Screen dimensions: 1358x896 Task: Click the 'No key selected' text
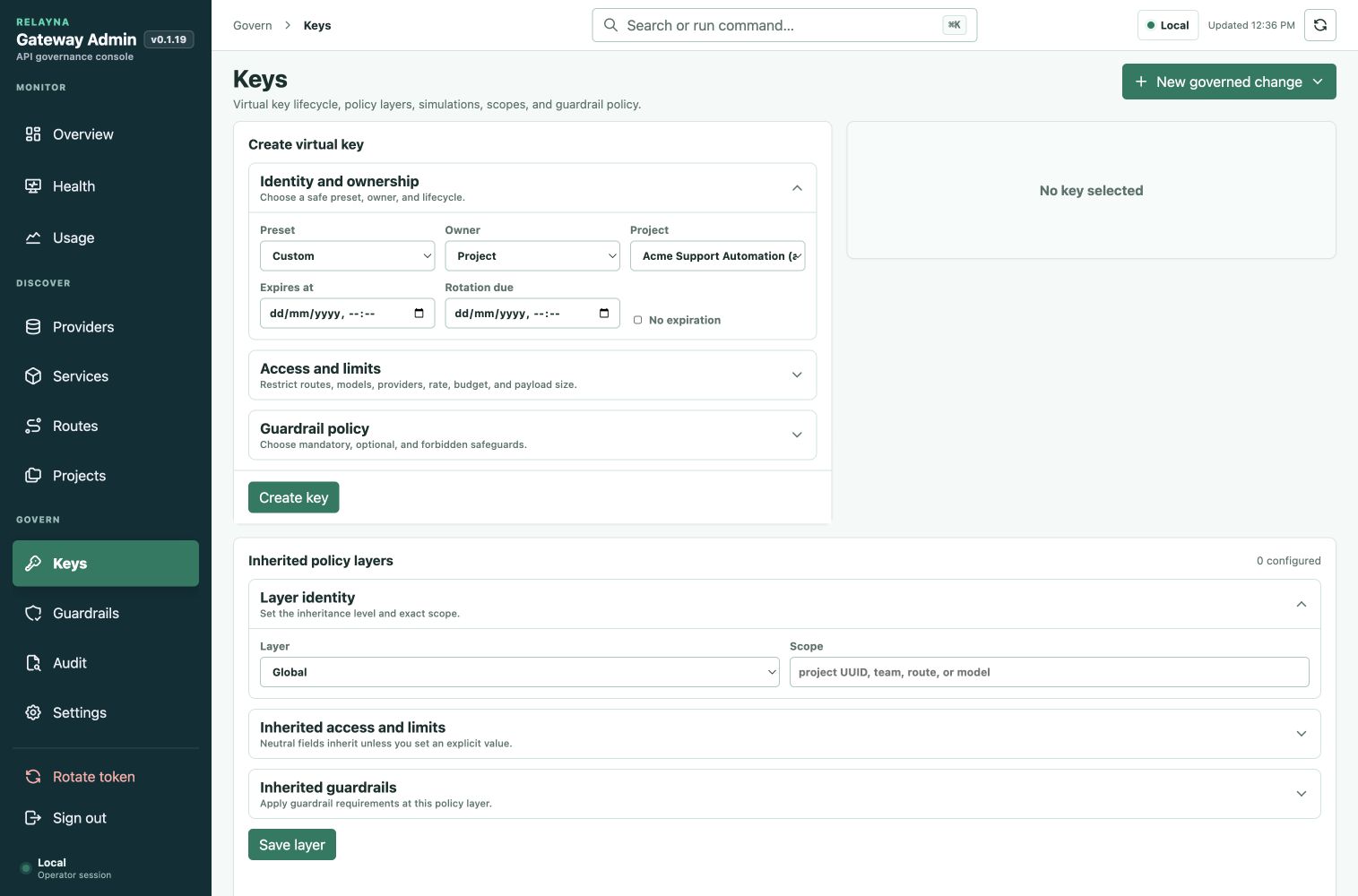[x=1091, y=191]
